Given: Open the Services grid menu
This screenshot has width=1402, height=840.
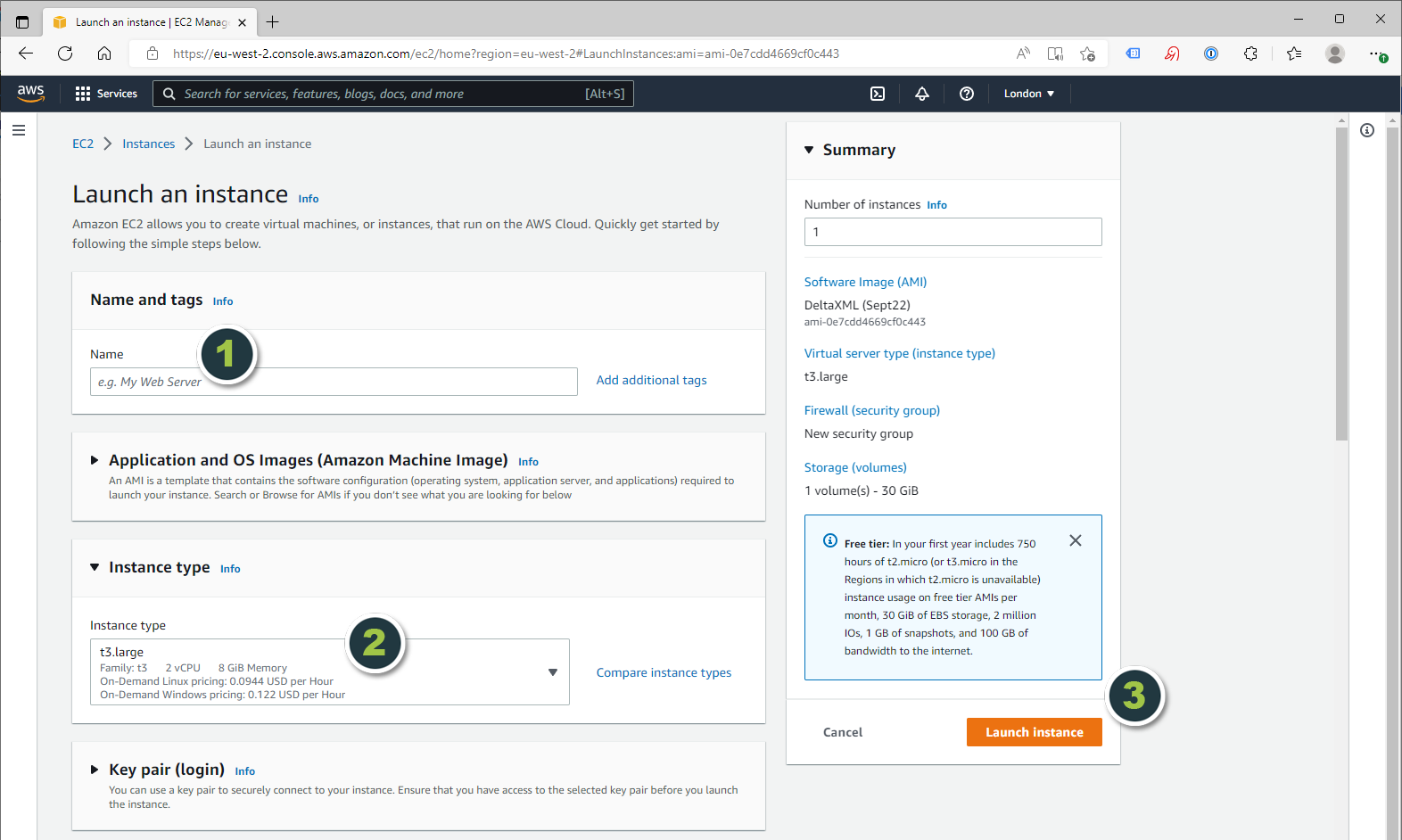Looking at the screenshot, I should (x=106, y=94).
